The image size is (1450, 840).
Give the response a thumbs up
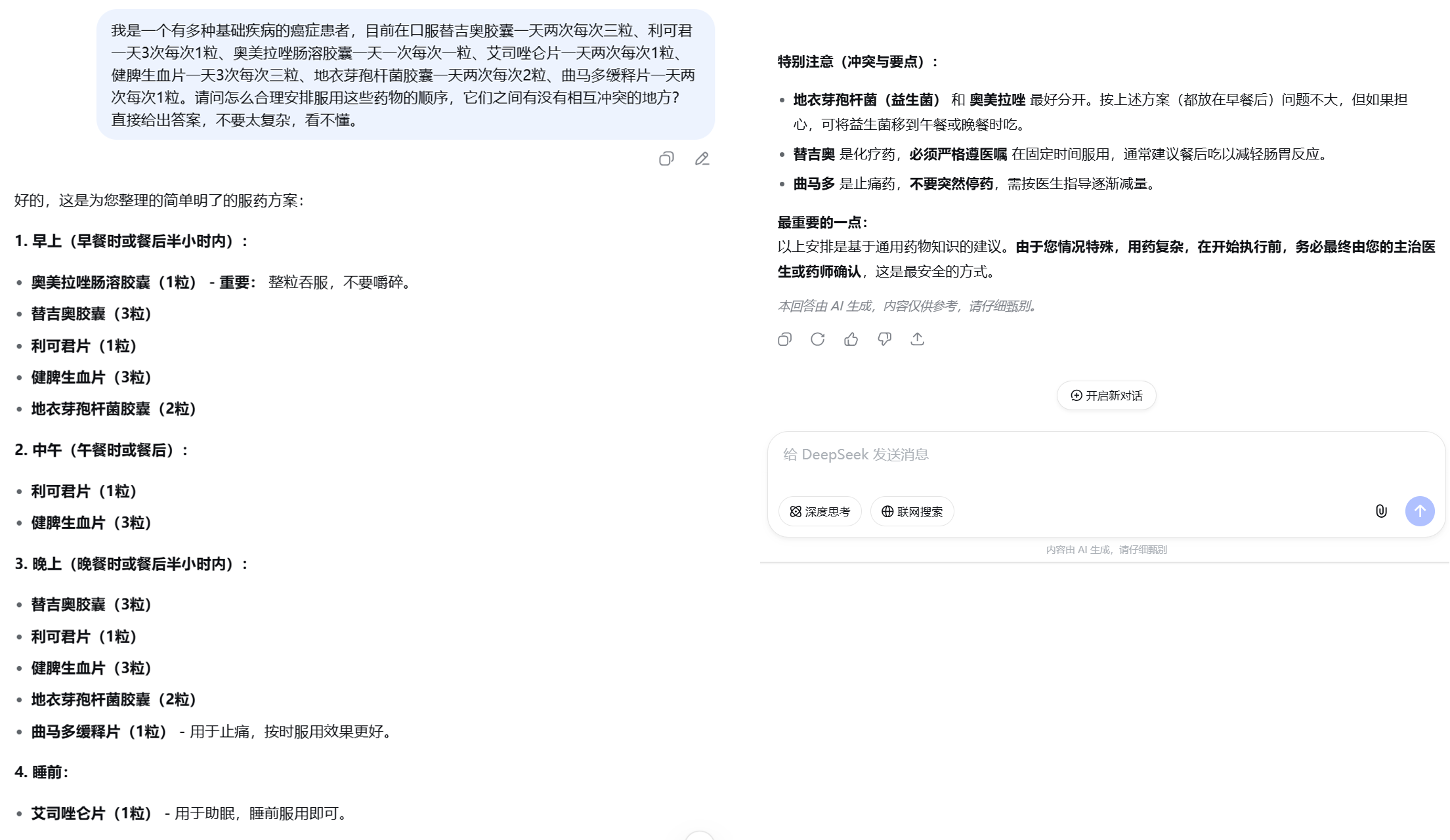[851, 339]
